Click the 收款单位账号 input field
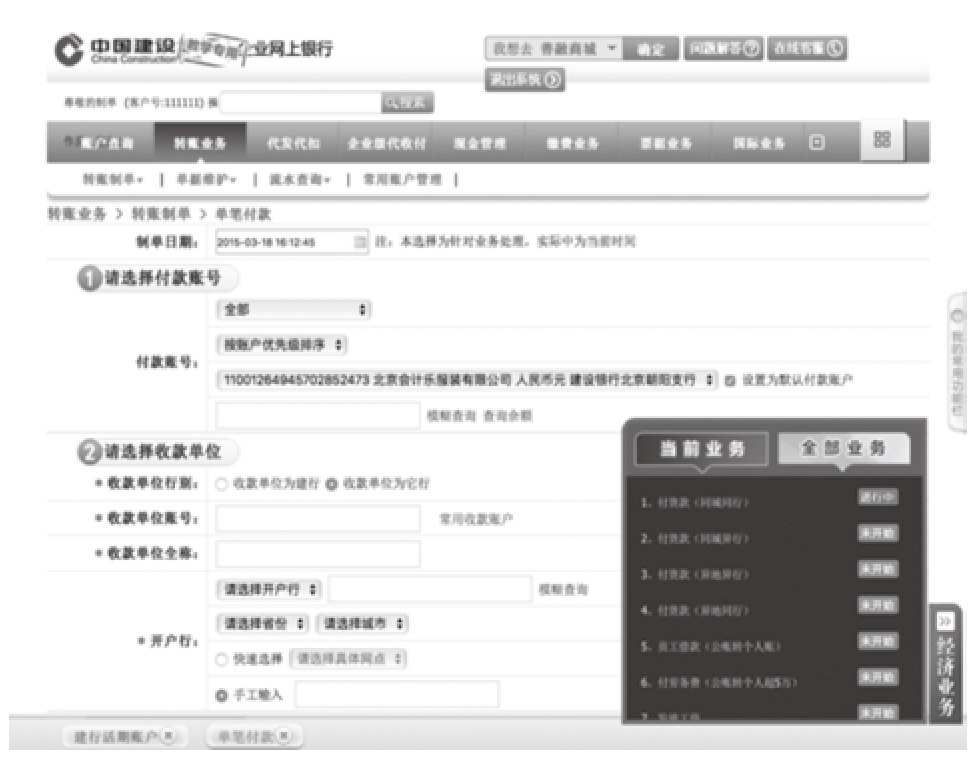977x764 pixels. (318, 518)
